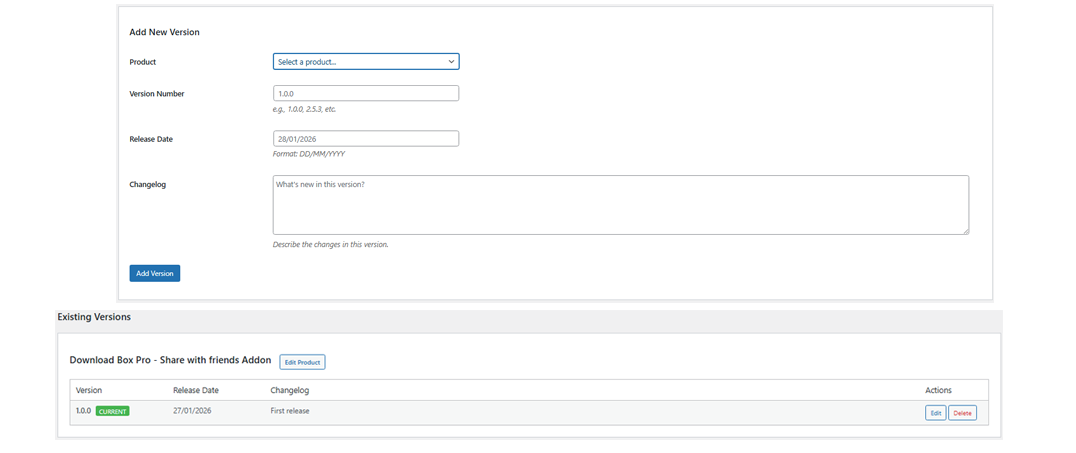This screenshot has width=1076, height=453.
Task: Focus the Version Number input field
Action: [x=365, y=93]
